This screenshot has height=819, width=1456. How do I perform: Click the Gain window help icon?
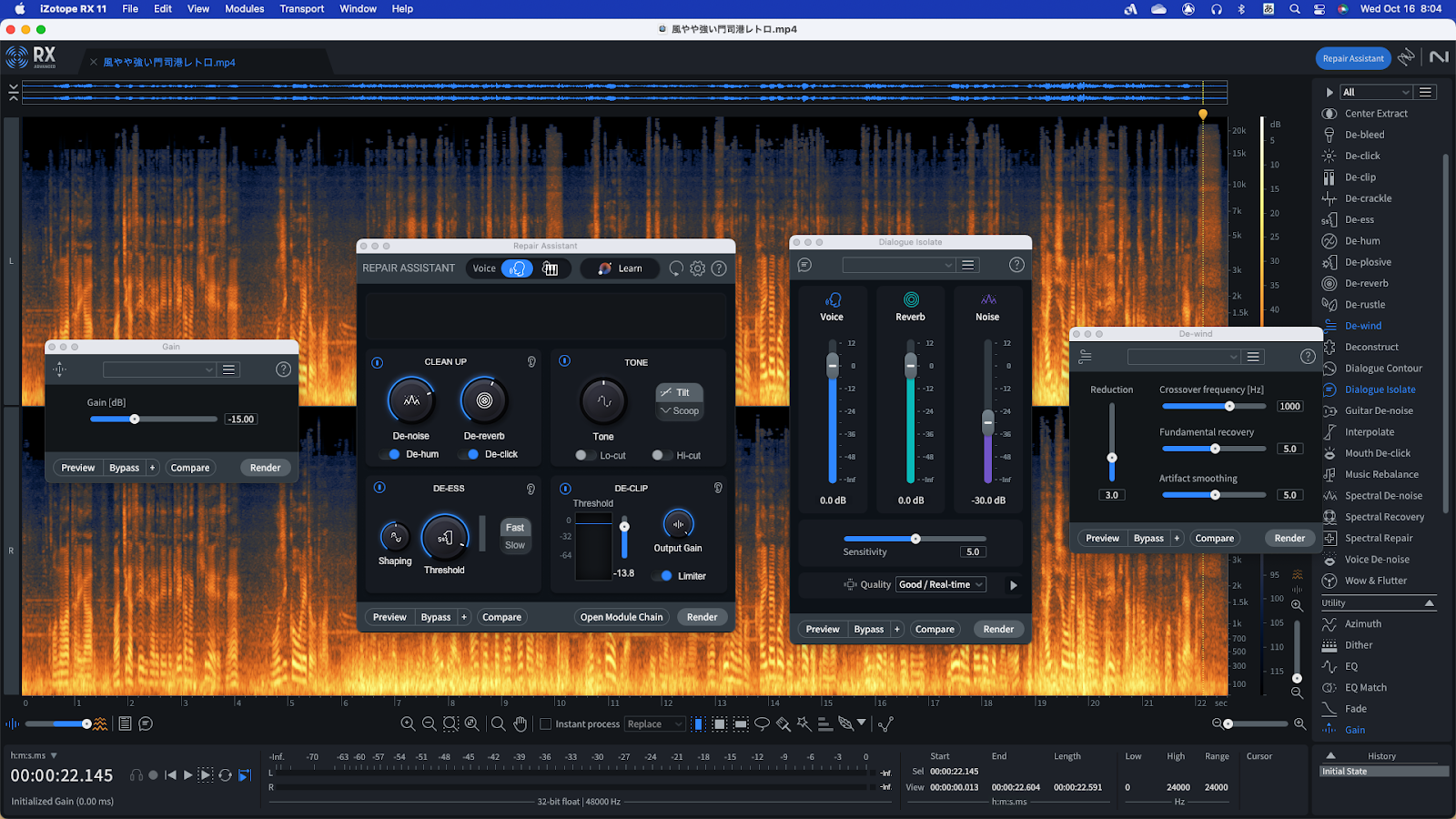[x=283, y=369]
